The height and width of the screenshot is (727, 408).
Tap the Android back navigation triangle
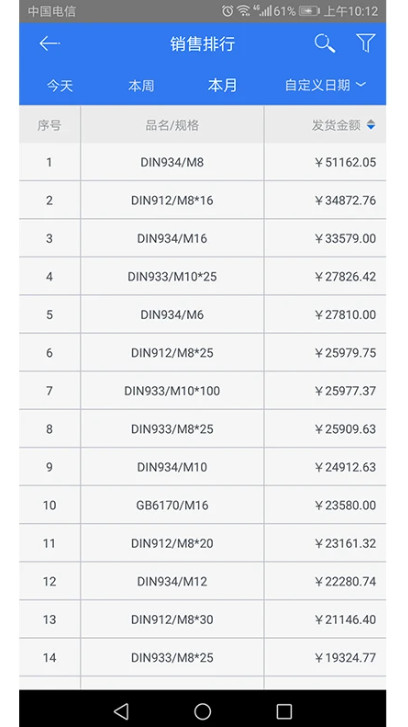pos(121,711)
